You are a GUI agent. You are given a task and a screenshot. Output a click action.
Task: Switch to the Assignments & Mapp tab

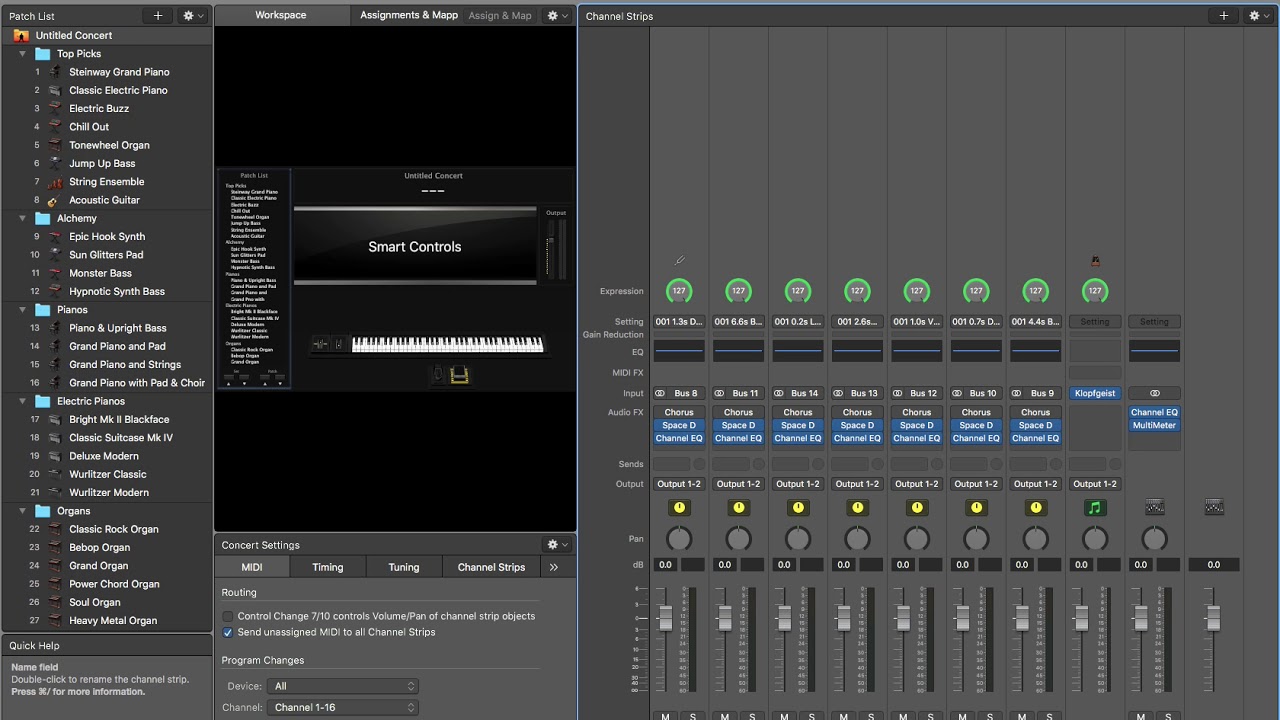click(409, 15)
